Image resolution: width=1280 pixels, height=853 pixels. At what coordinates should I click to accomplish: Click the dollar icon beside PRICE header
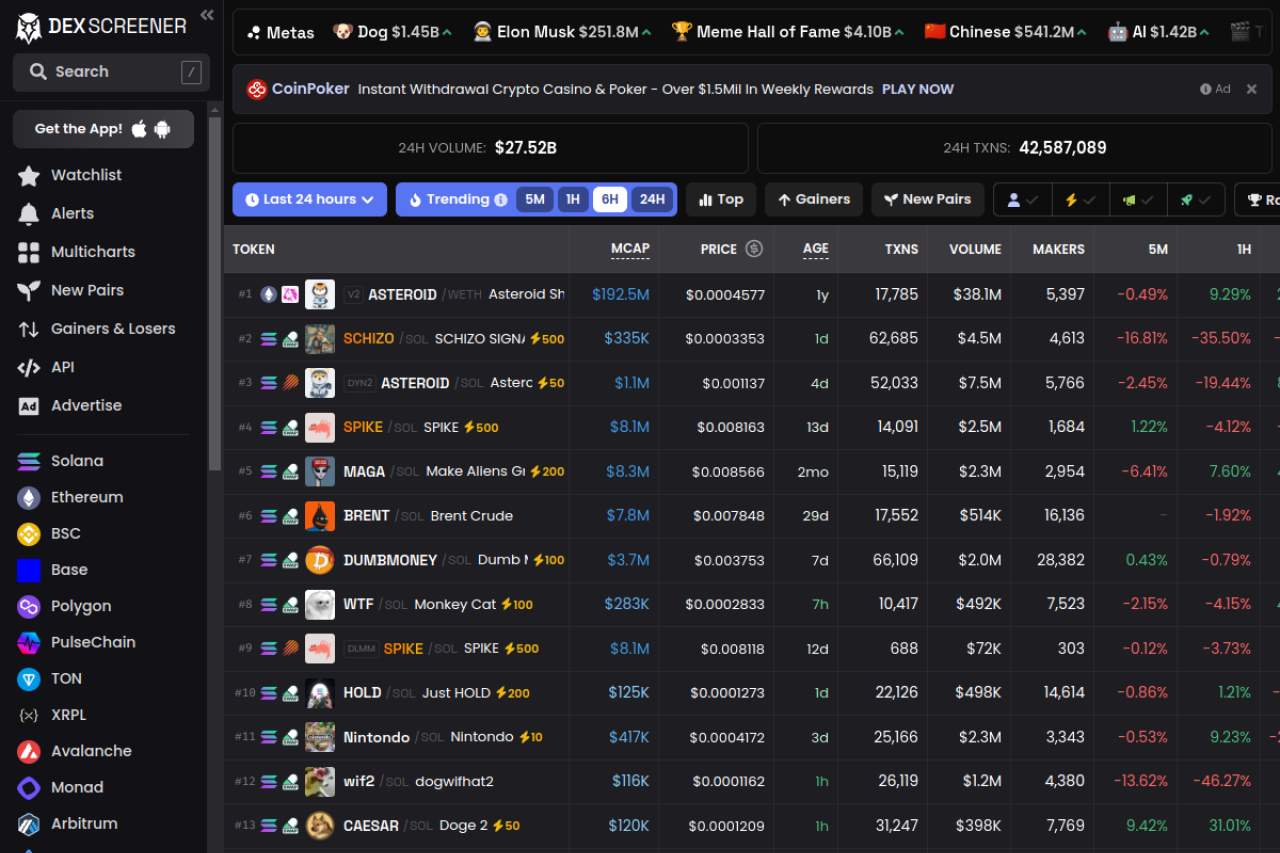click(x=754, y=249)
